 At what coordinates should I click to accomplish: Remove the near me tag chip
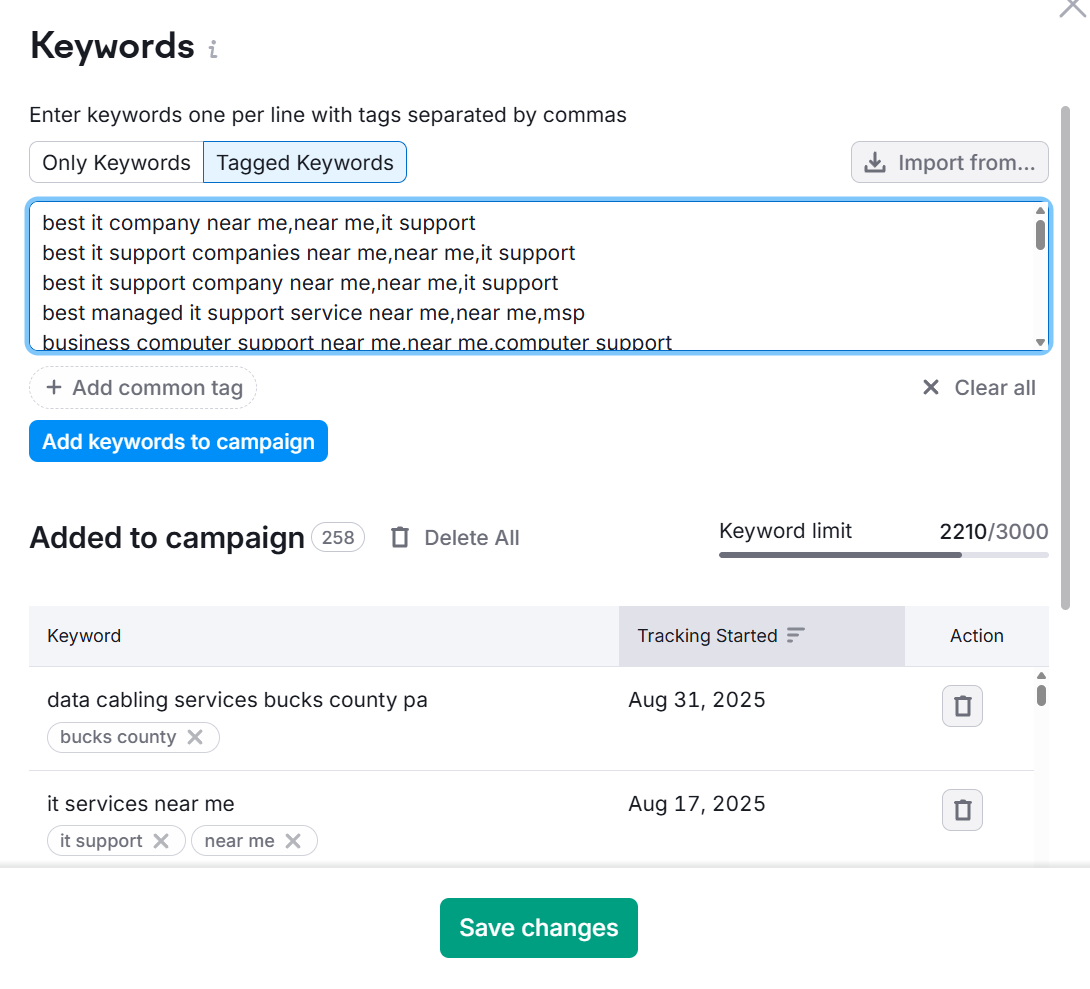click(293, 841)
